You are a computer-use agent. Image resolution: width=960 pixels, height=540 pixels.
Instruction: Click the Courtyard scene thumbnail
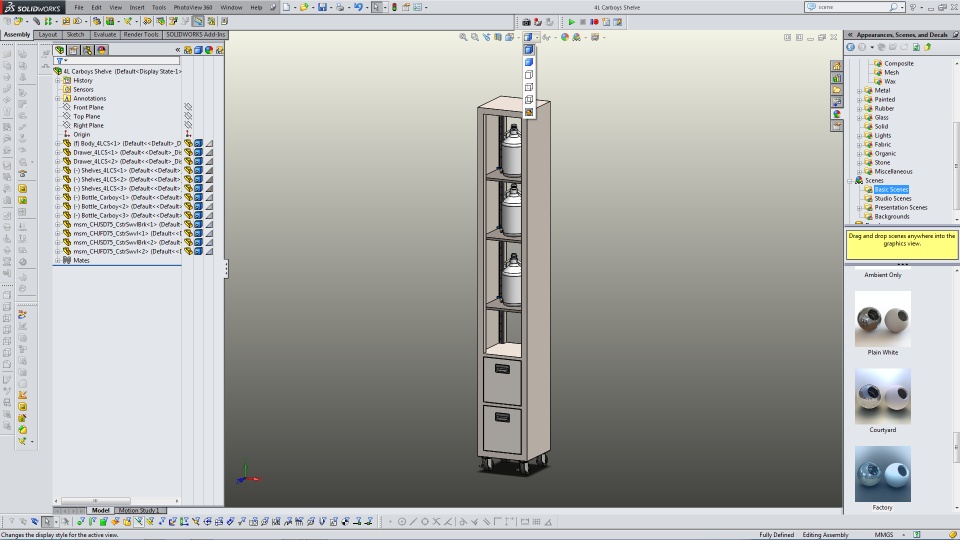882,397
